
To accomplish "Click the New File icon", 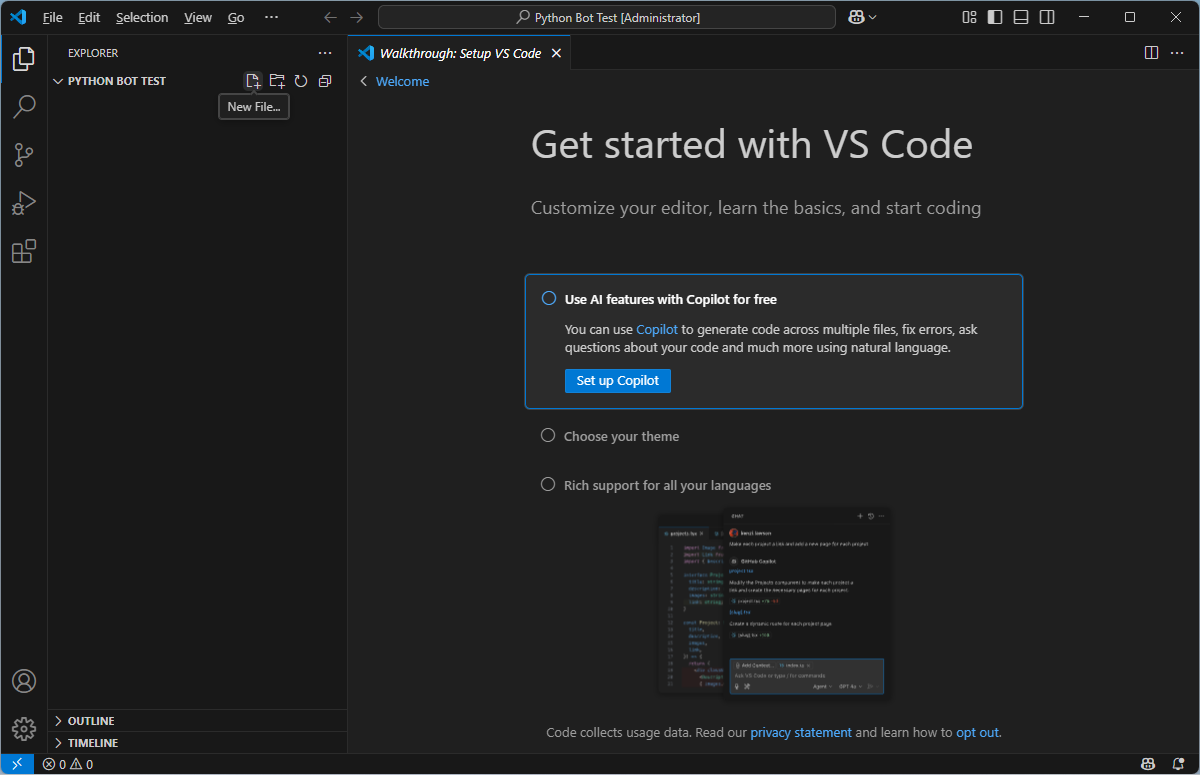I will point(253,81).
